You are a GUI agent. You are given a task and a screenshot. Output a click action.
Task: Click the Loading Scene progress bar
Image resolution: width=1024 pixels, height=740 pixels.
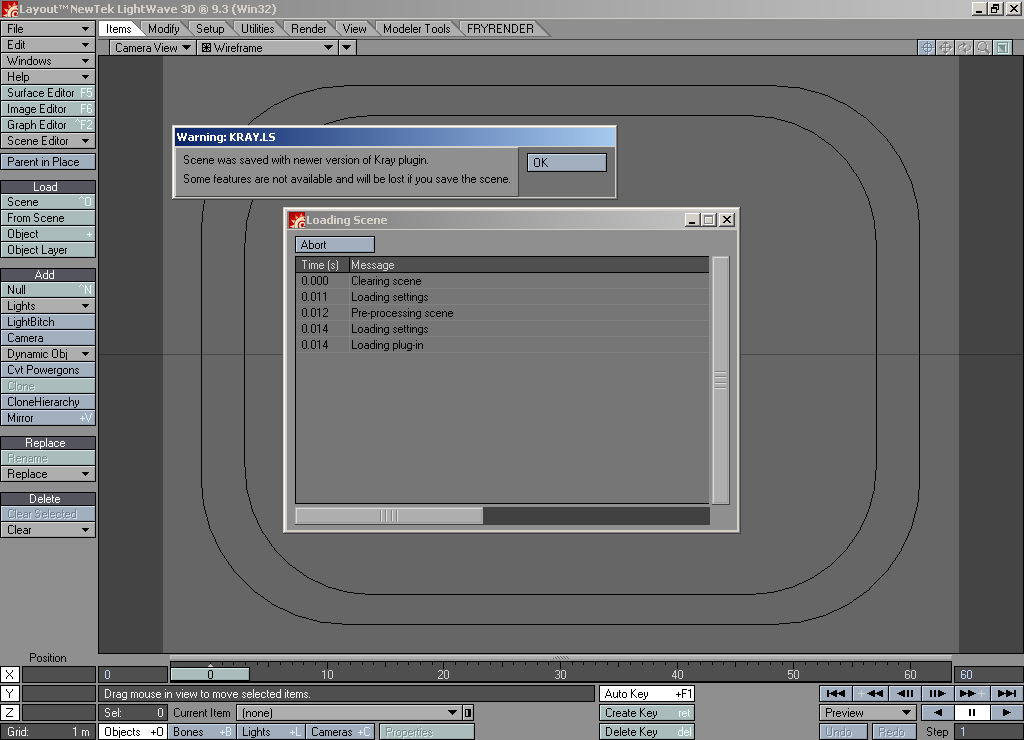[502, 515]
